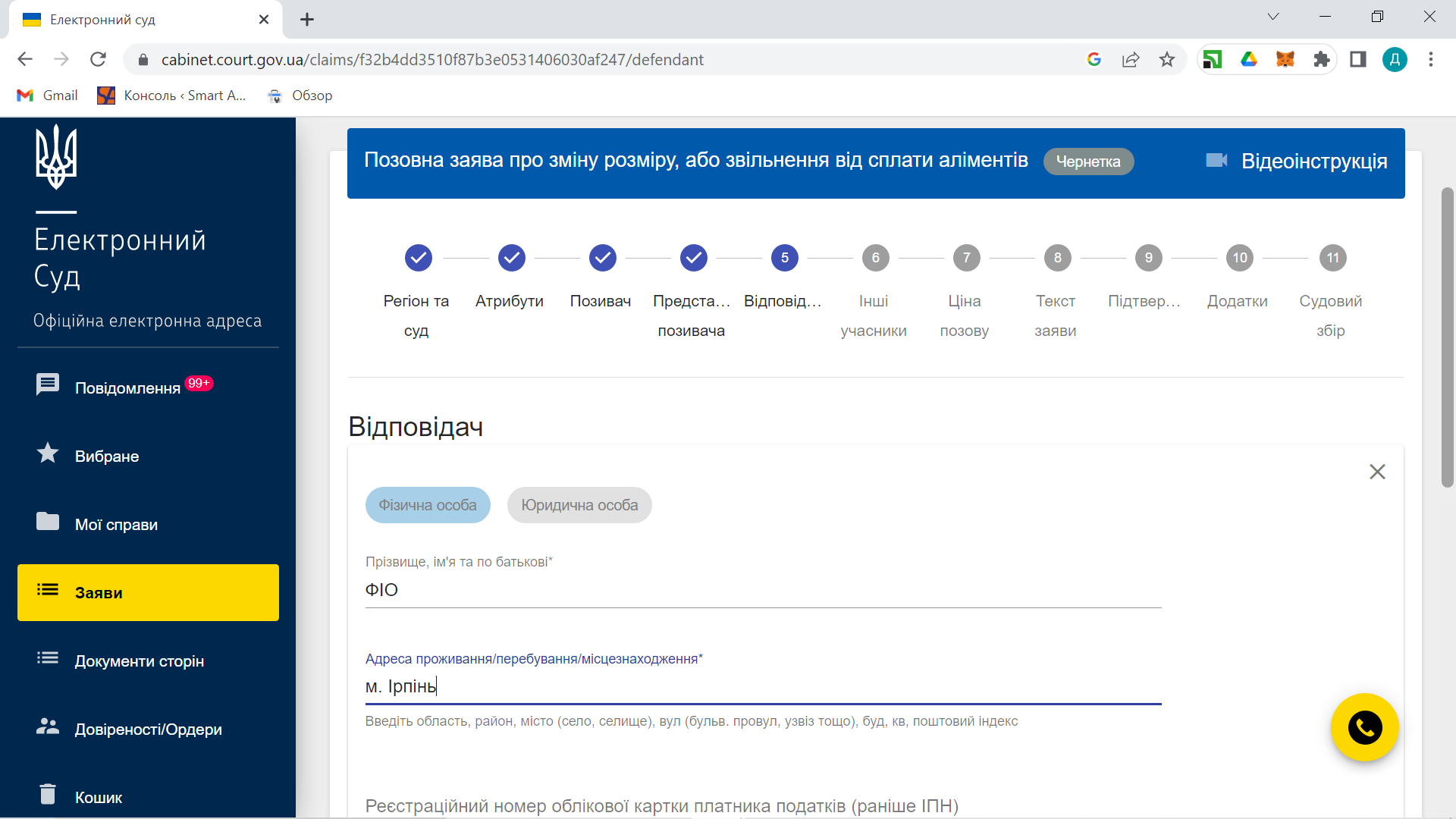
Task: Click the yellow phone call button
Action: [1364, 727]
